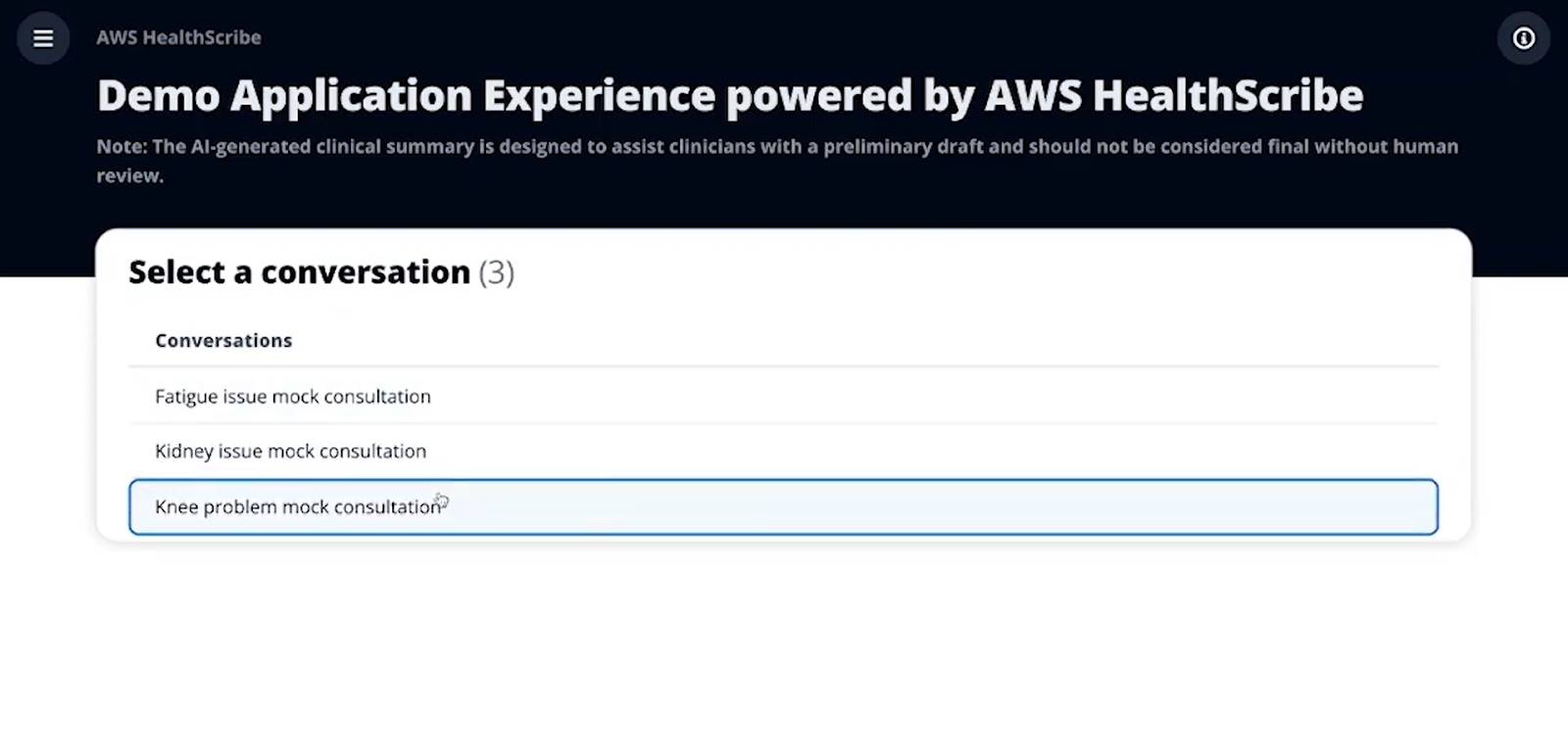Choose the highlighted Knee problem mock consultation
1568x740 pixels.
(x=783, y=507)
